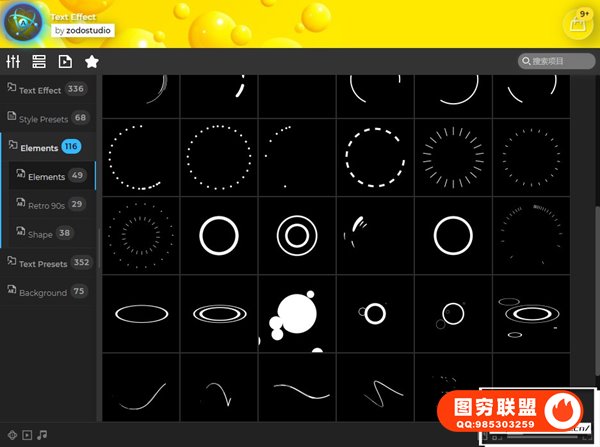Select the dashed circle element thumbnail
Viewport: 600px width, 447px height.
[x=375, y=158]
